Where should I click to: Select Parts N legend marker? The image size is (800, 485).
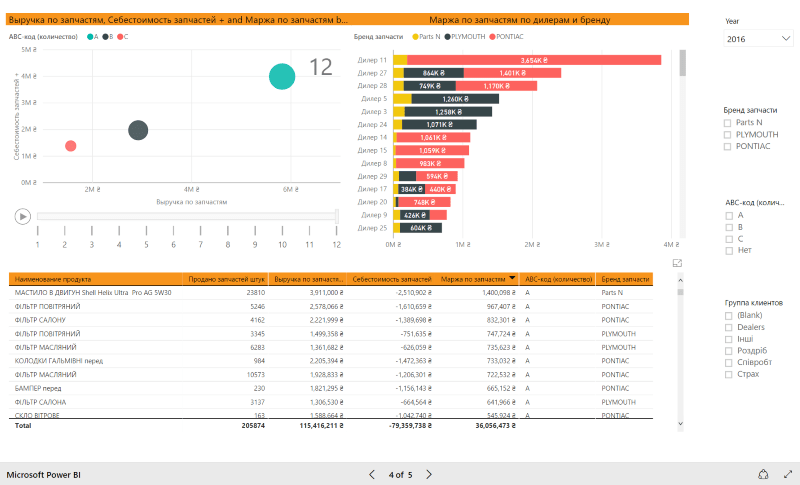[x=415, y=37]
